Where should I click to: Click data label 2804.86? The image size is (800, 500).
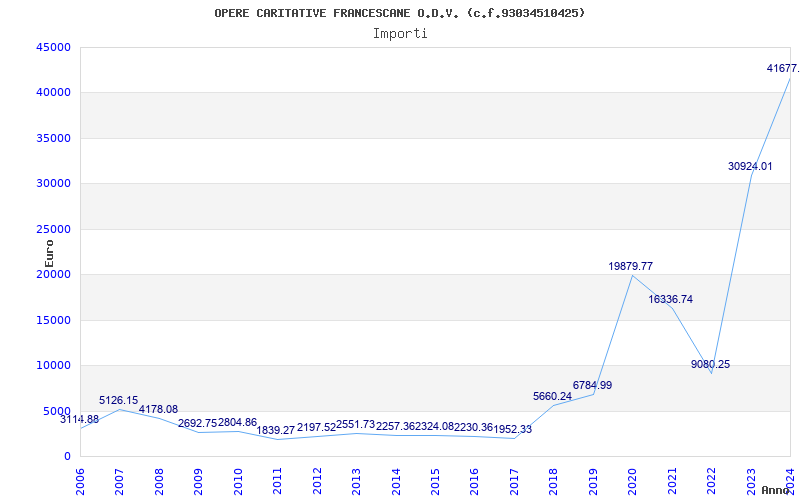tap(237, 422)
